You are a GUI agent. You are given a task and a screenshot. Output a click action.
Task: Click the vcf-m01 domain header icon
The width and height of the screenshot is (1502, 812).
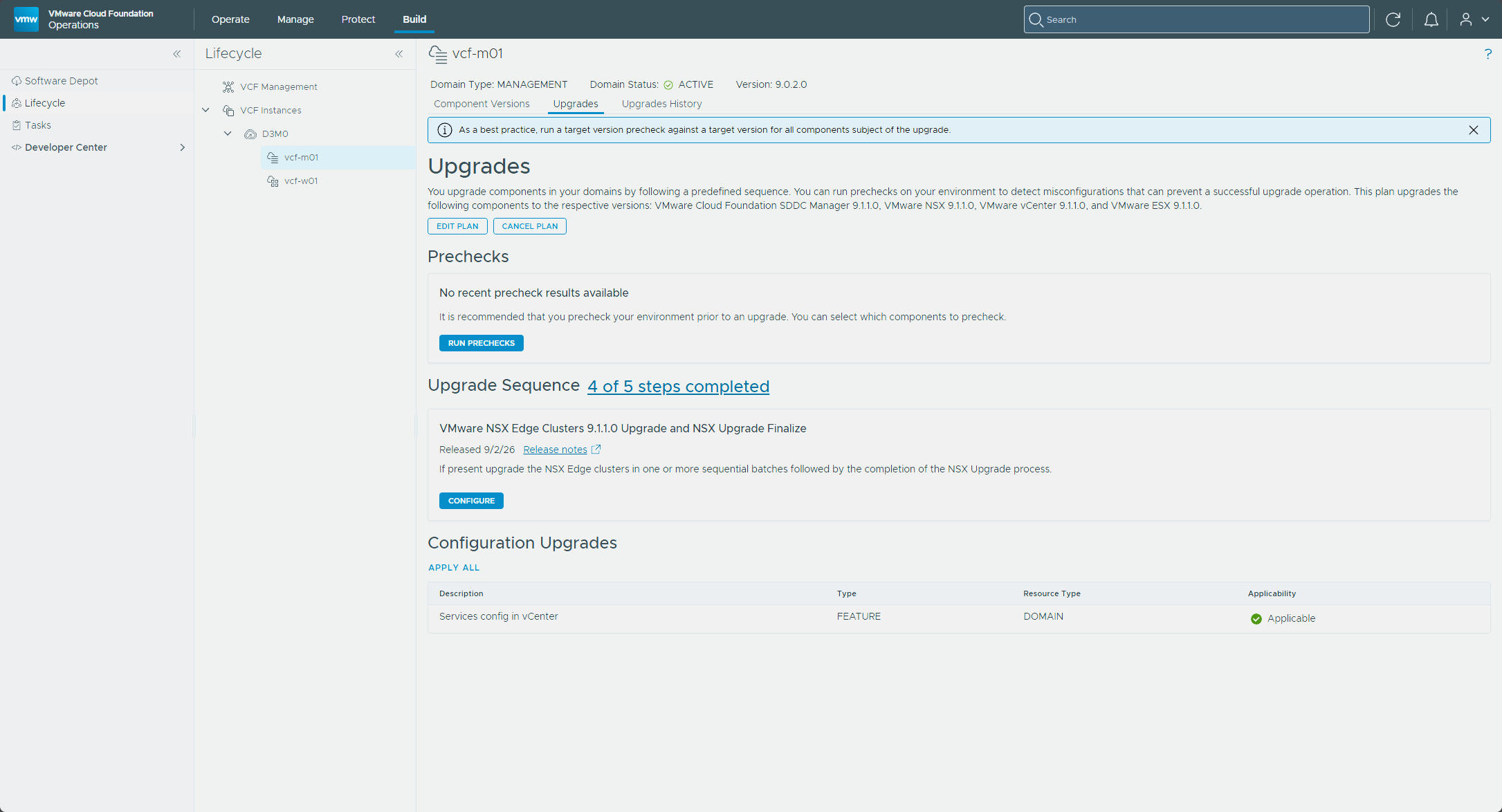[438, 54]
